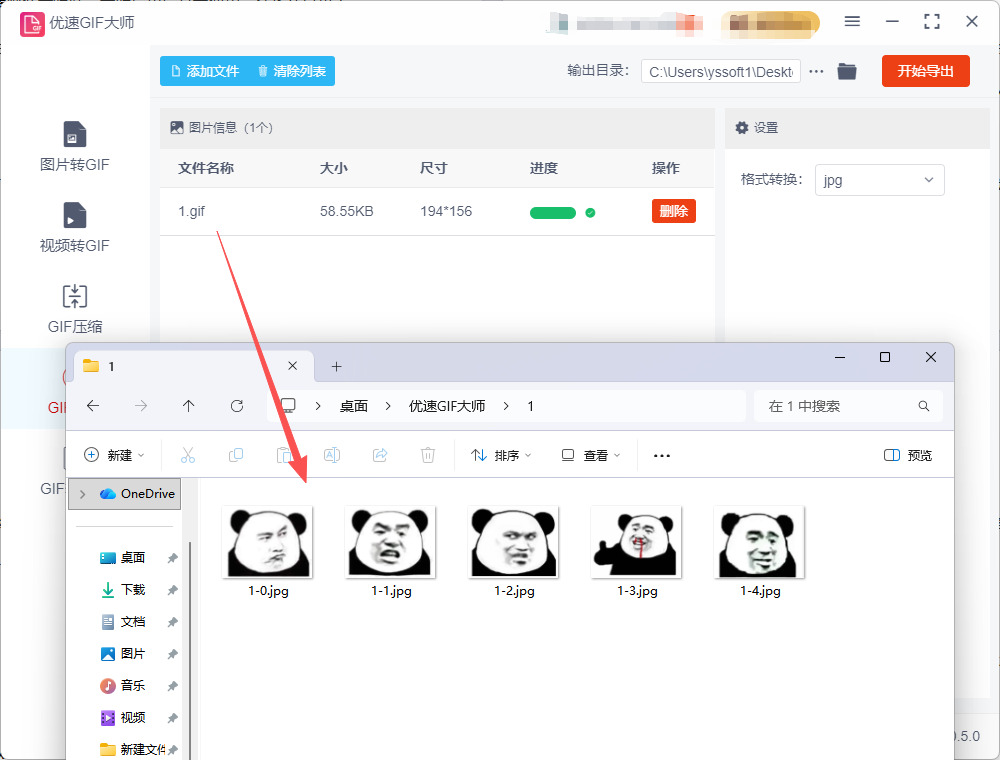Click the PC monitor icon in address bar

pyautogui.click(x=288, y=406)
